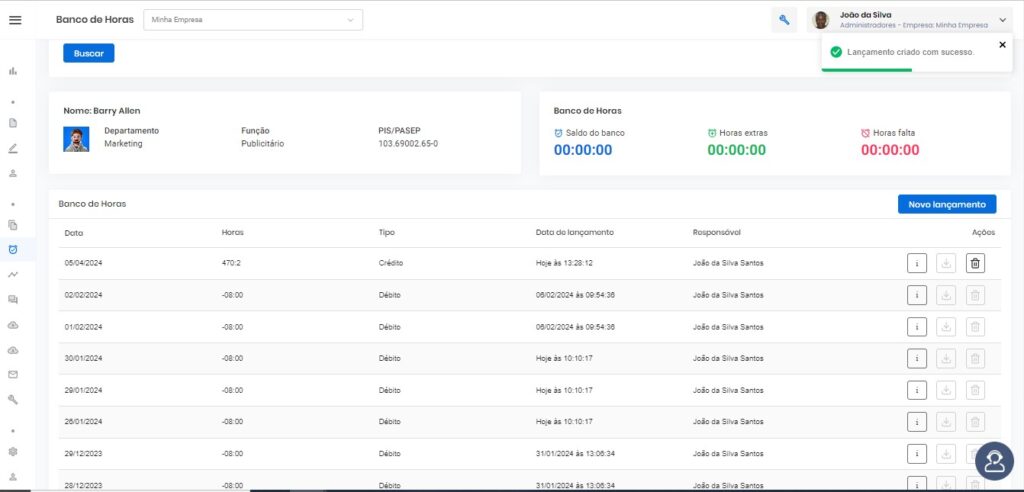Click the Tipo column header
Screen dimensions: 1024x492
click(x=387, y=233)
